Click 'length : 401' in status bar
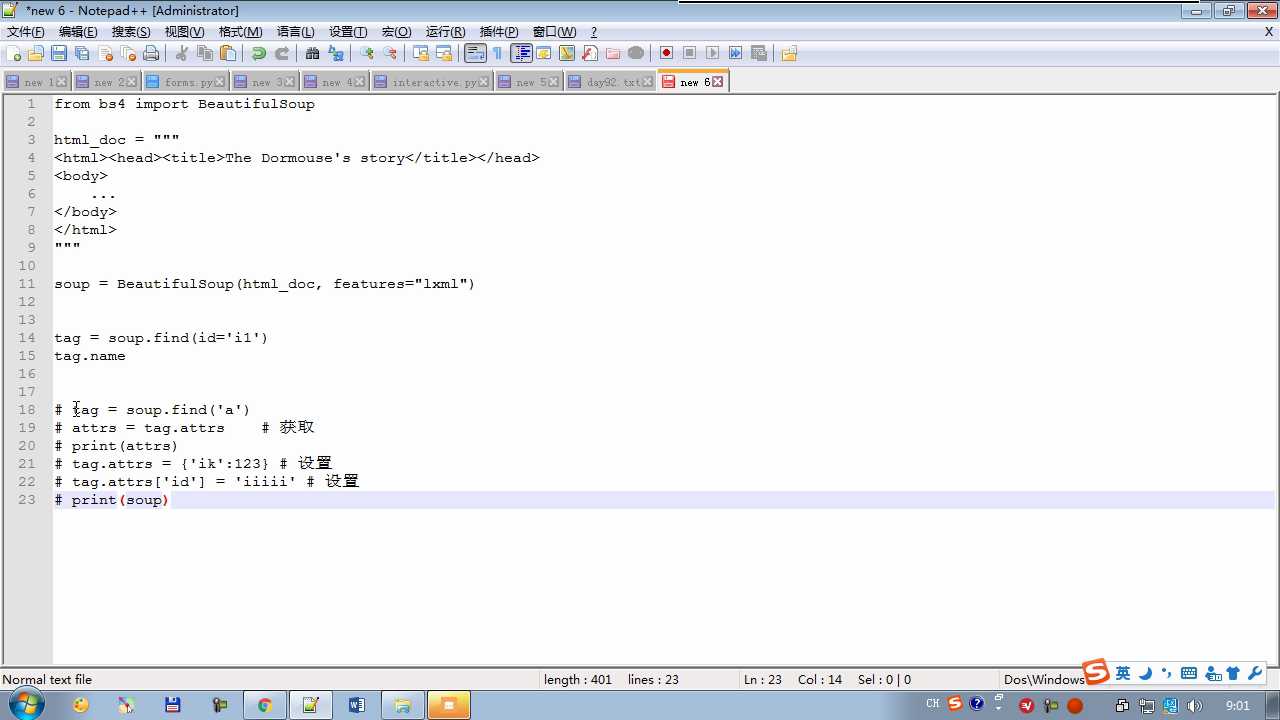The height and width of the screenshot is (720, 1280). [578, 680]
